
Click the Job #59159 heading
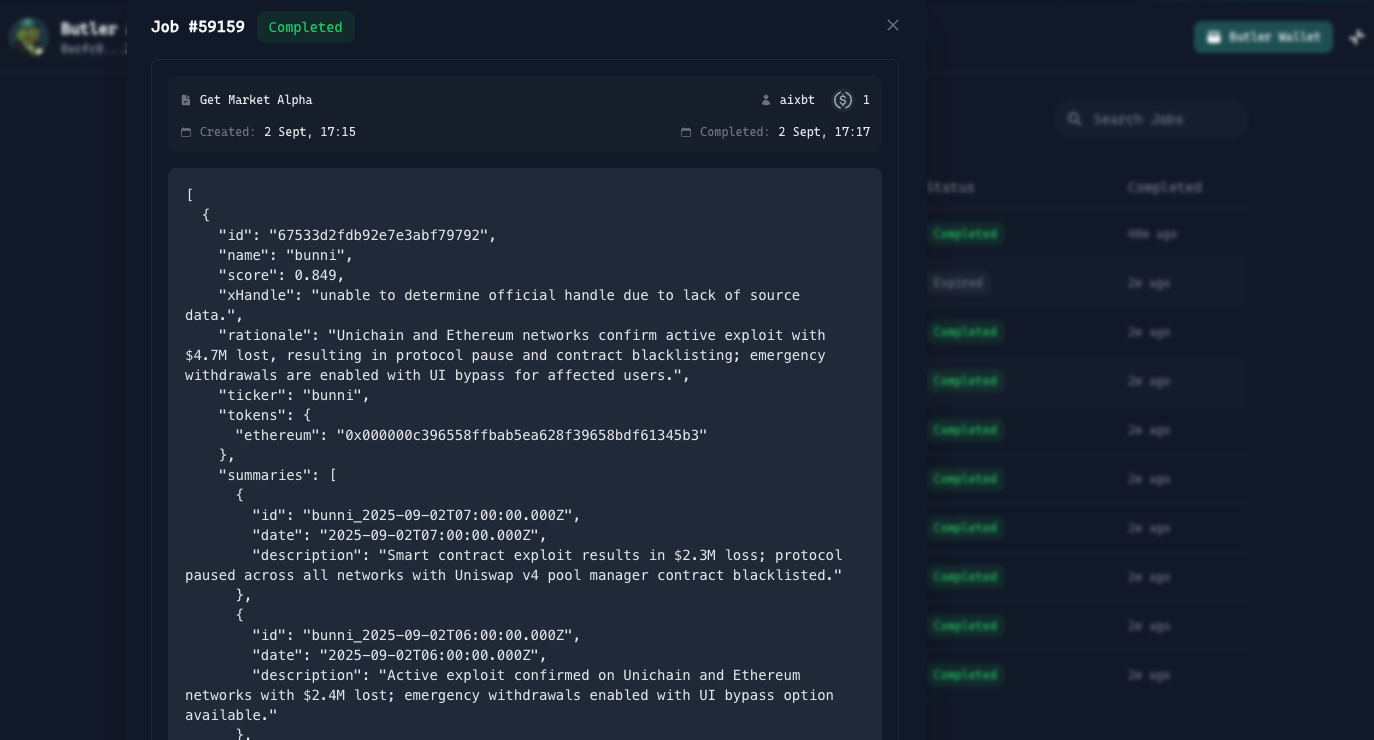[x=198, y=27]
